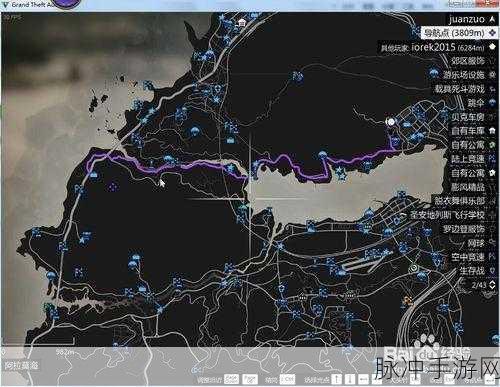Click the house icon at the map's top
Viewport: 500px width, 387px height.
tap(242, 23)
